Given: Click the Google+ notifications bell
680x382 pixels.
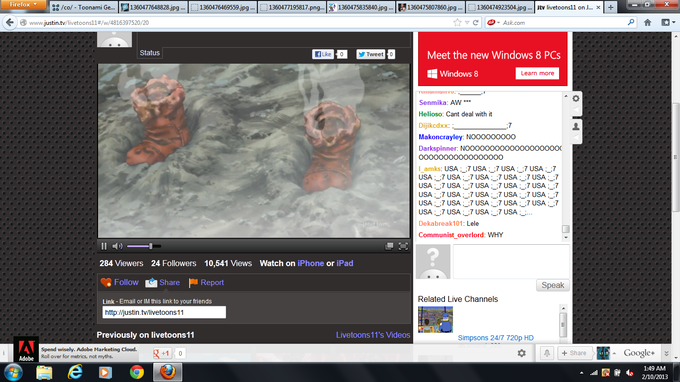Looking at the screenshot, I should pyautogui.click(x=547, y=353).
